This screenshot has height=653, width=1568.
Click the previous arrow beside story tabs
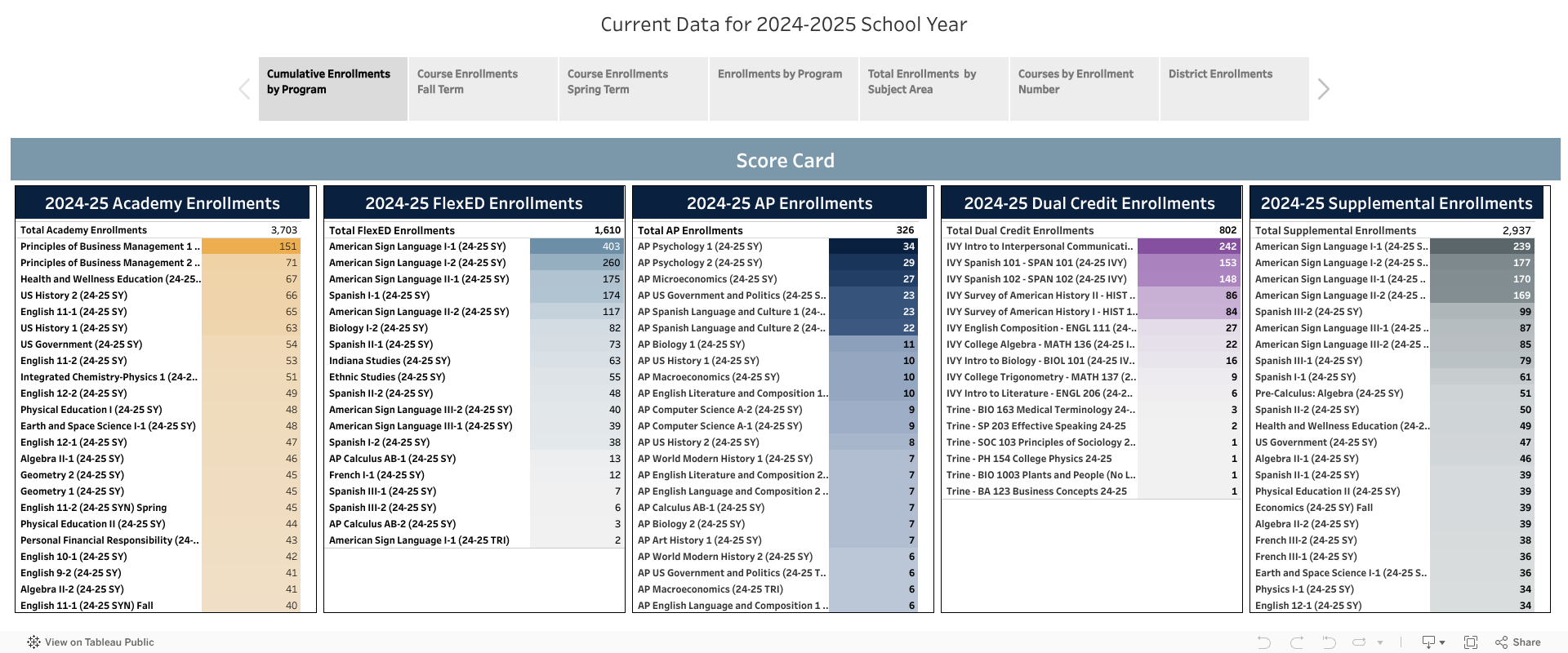point(244,89)
